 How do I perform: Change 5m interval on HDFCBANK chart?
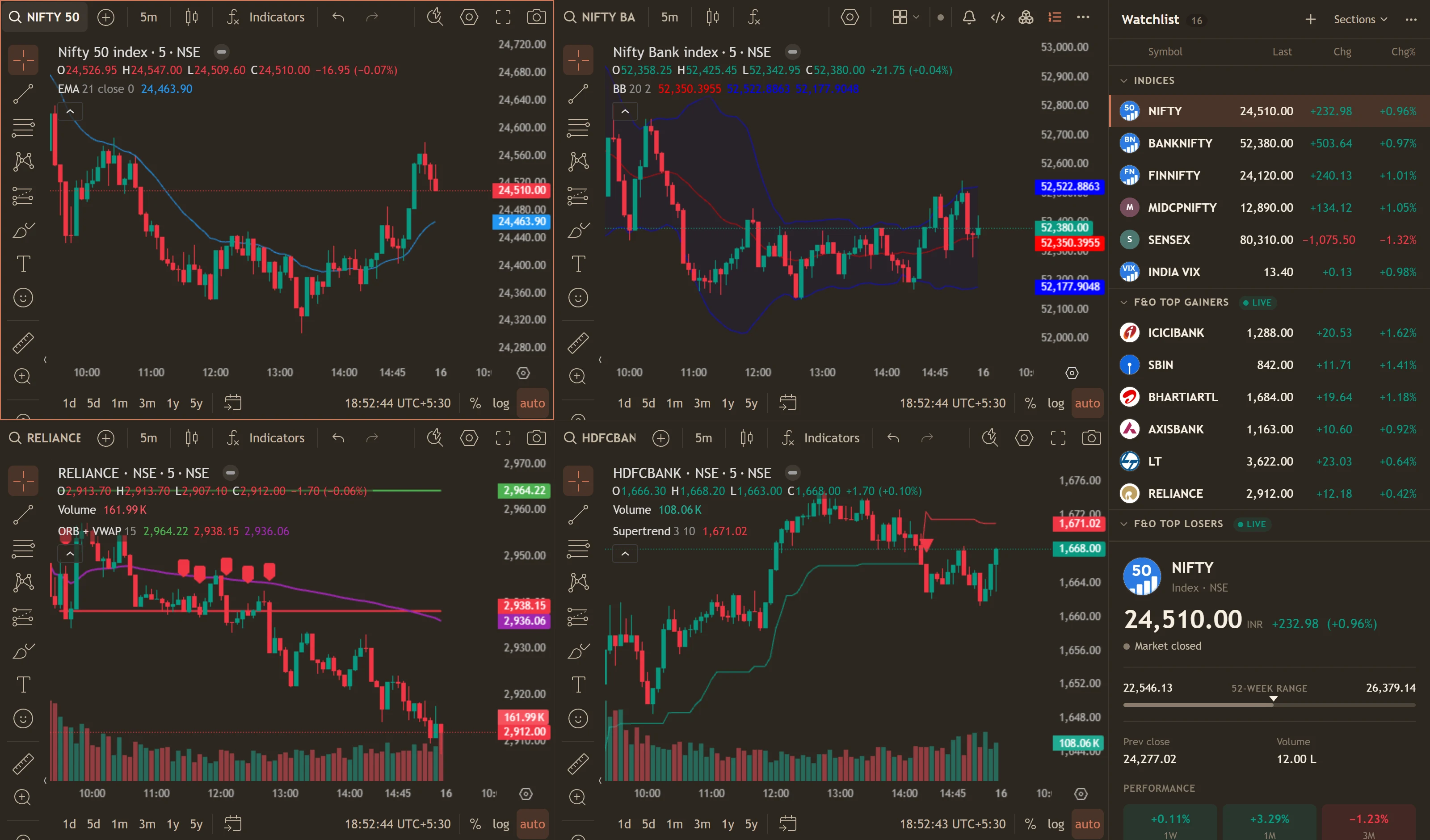[x=703, y=437]
